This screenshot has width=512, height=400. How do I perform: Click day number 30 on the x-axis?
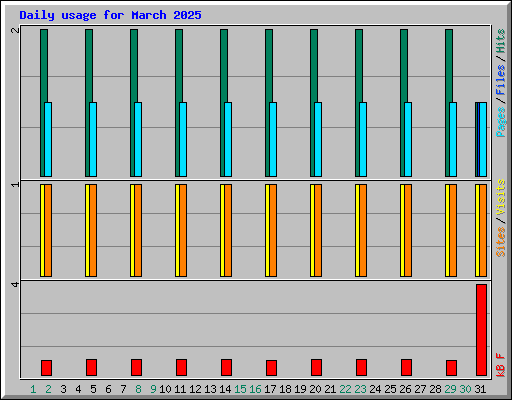(465, 389)
